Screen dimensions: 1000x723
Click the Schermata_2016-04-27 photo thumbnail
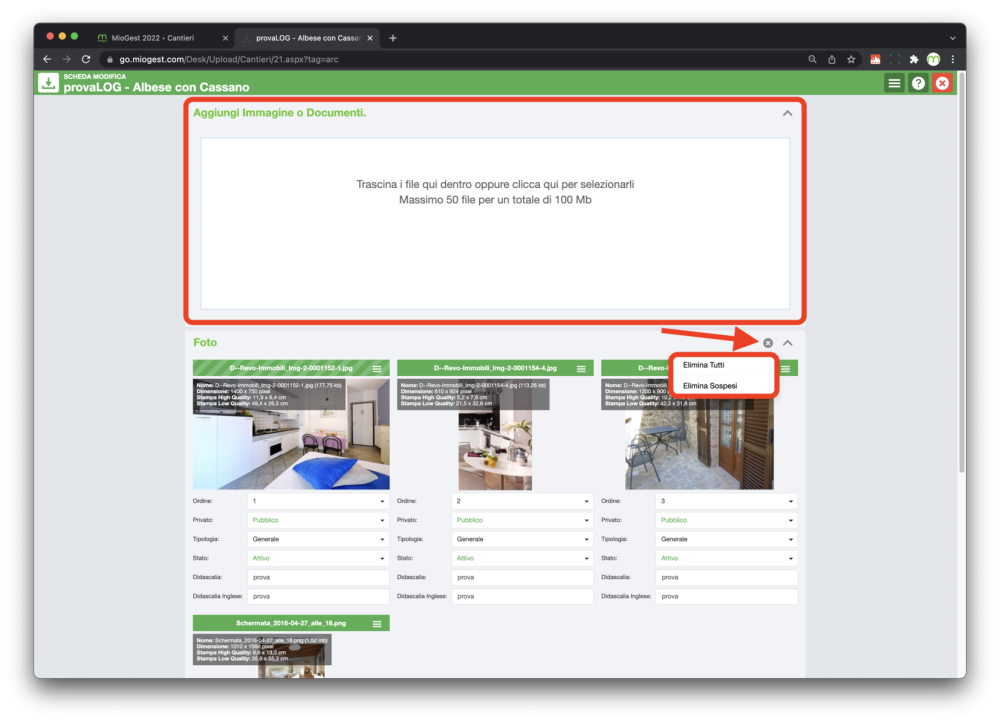coord(291,656)
